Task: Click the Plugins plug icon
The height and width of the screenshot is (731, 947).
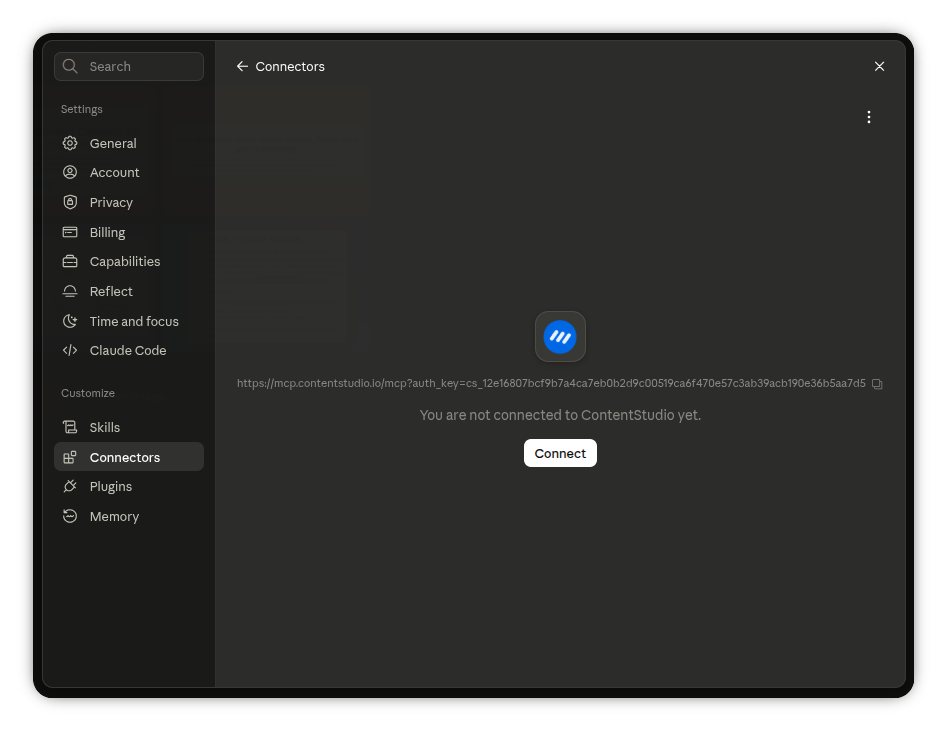Action: (x=70, y=486)
